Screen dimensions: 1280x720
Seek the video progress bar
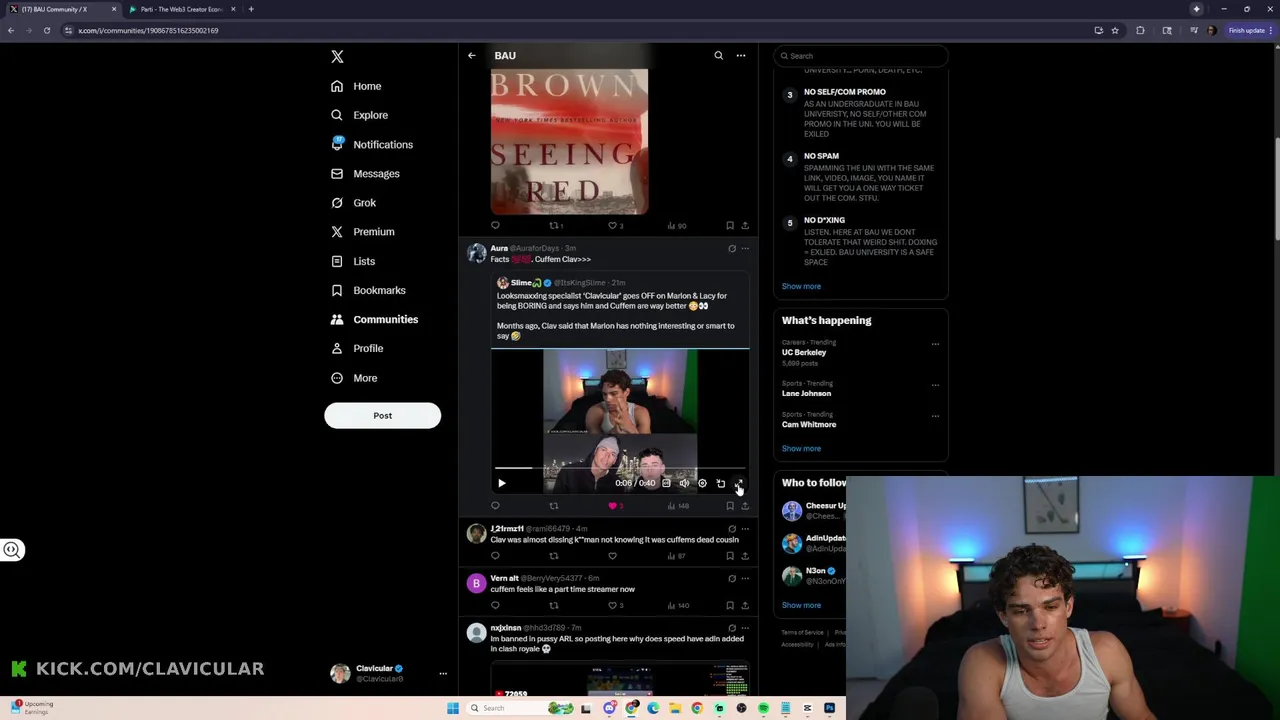(620, 467)
